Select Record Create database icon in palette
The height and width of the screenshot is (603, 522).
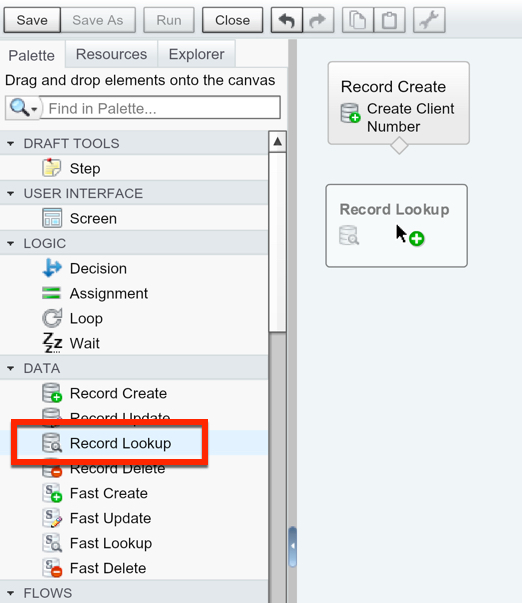[x=52, y=393]
